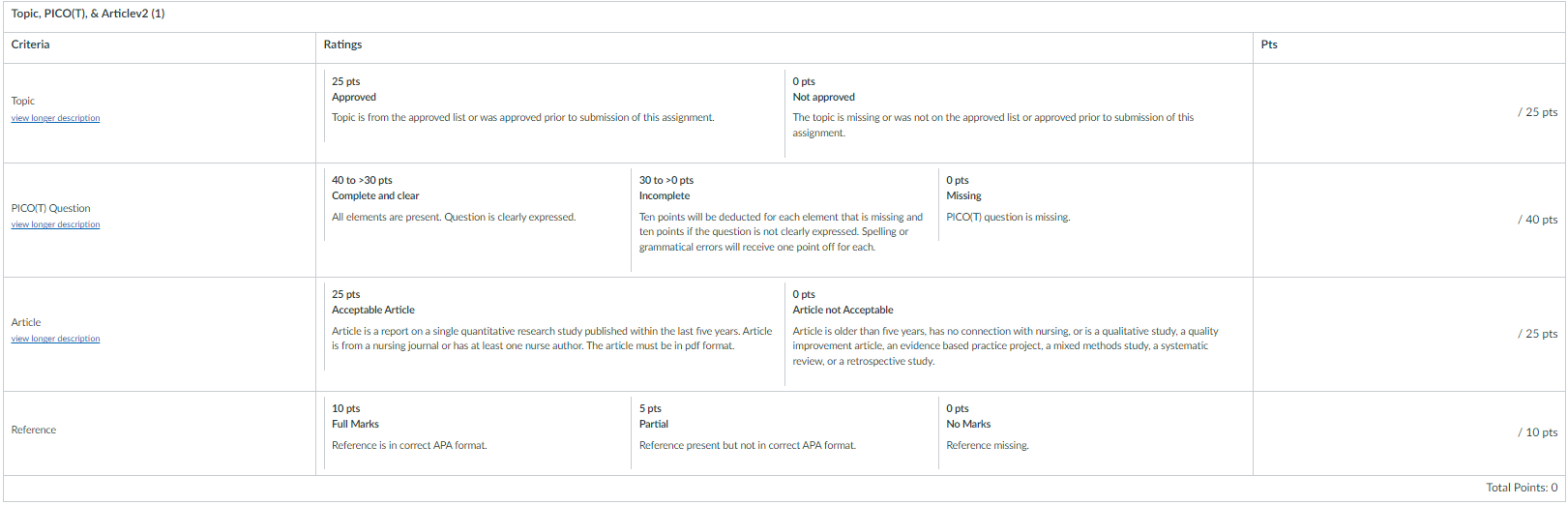
Task: Click the Topic points field out of 25
Action: 1537,112
